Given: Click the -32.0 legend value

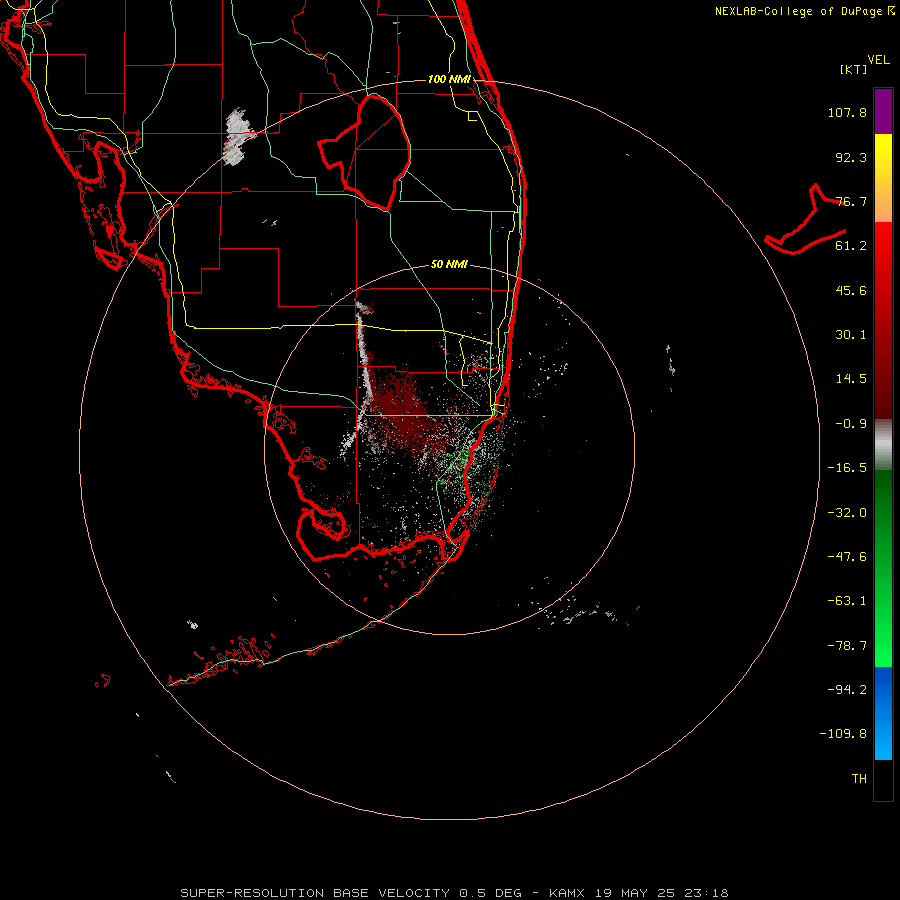Looking at the screenshot, I should pos(847,513).
